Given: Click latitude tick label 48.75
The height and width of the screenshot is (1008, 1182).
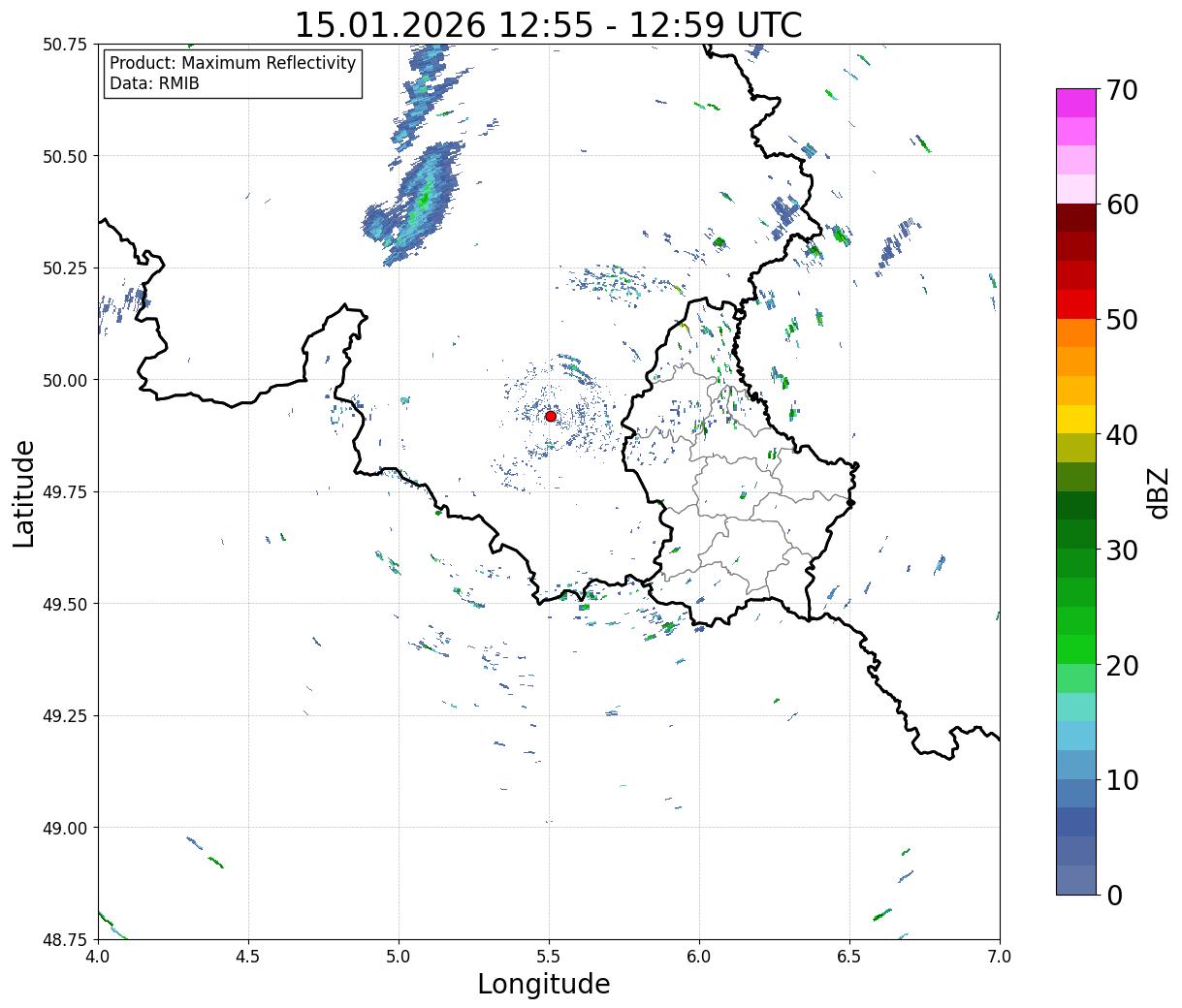Looking at the screenshot, I should [x=64, y=939].
